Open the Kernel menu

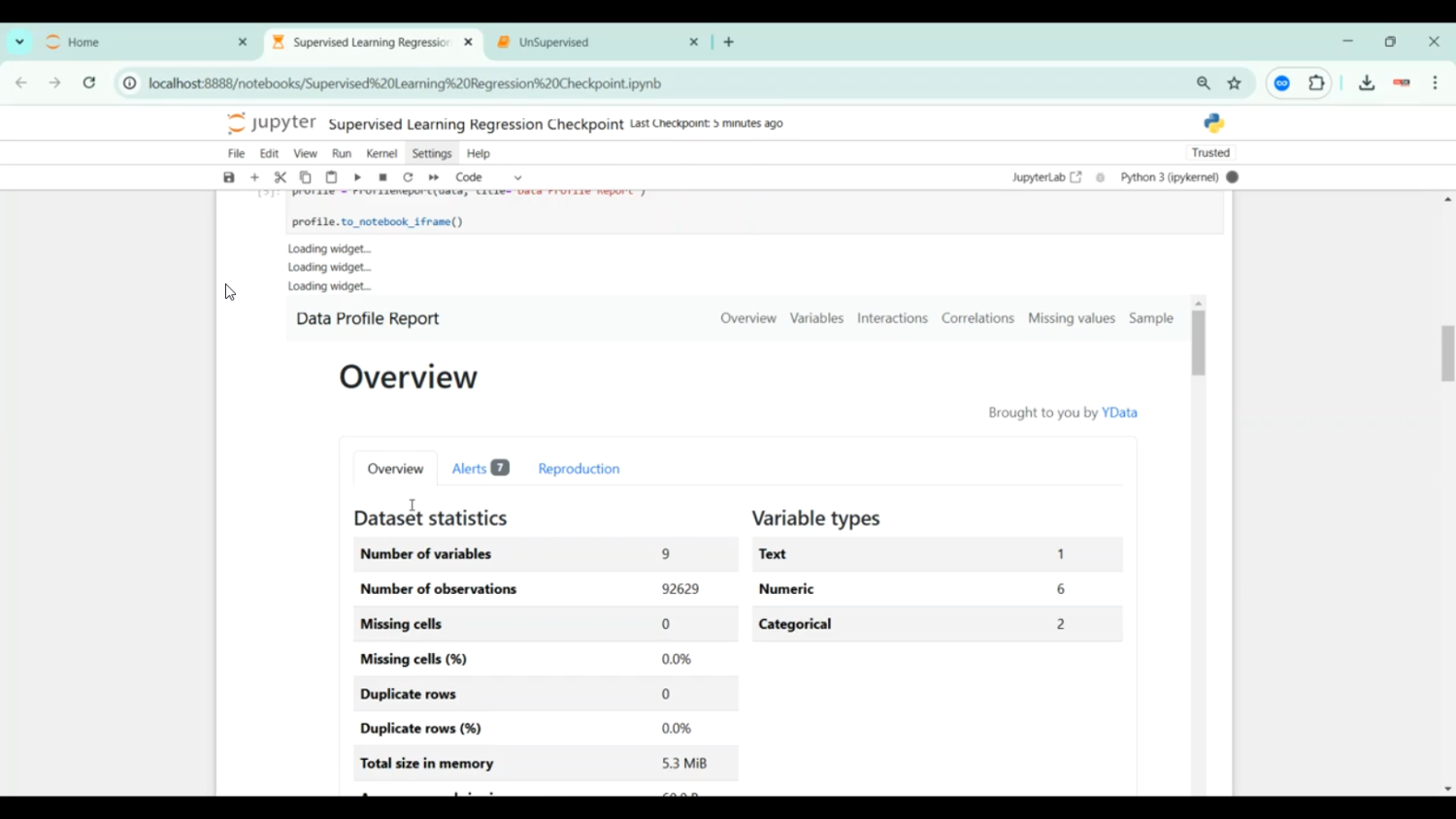(x=381, y=153)
